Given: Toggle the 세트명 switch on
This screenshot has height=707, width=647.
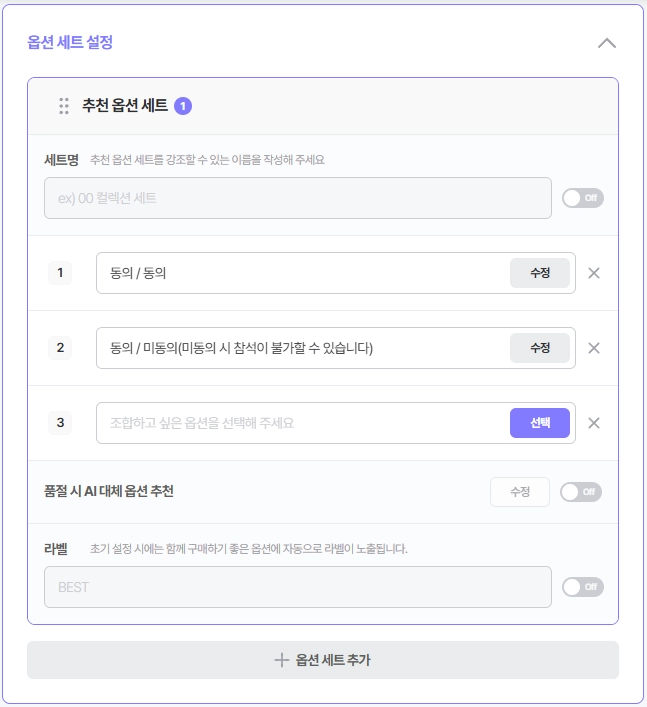Looking at the screenshot, I should [x=583, y=198].
